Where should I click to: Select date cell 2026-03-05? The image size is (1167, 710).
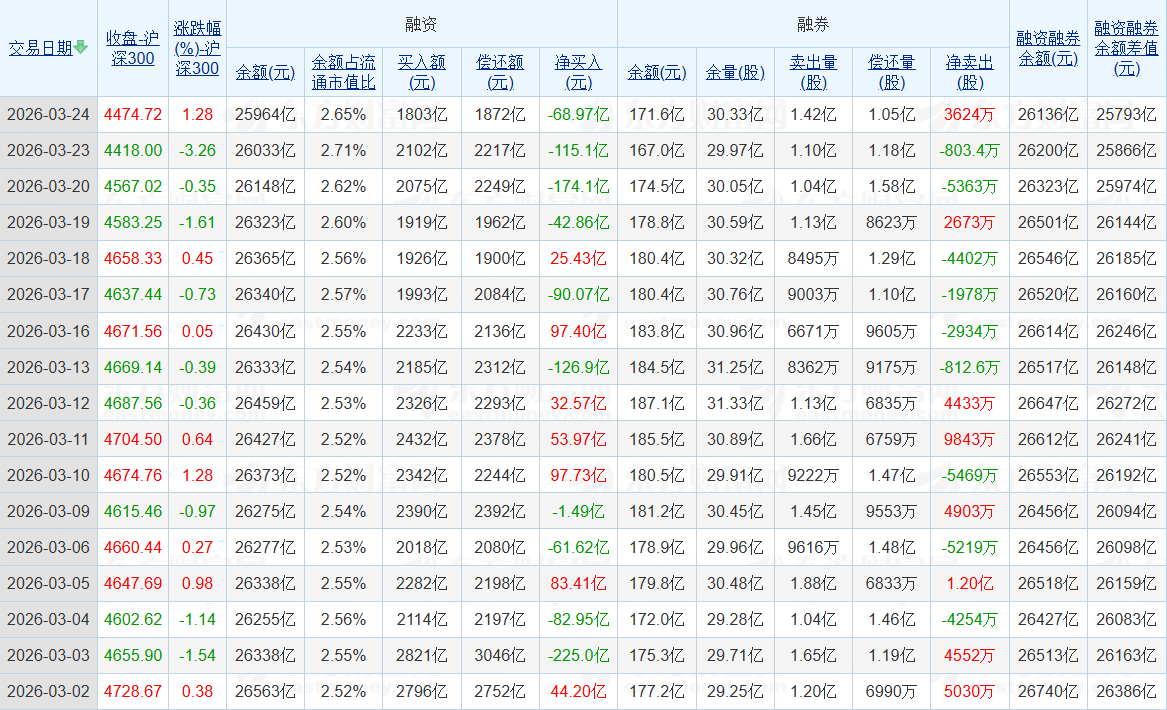pyautogui.click(x=48, y=583)
